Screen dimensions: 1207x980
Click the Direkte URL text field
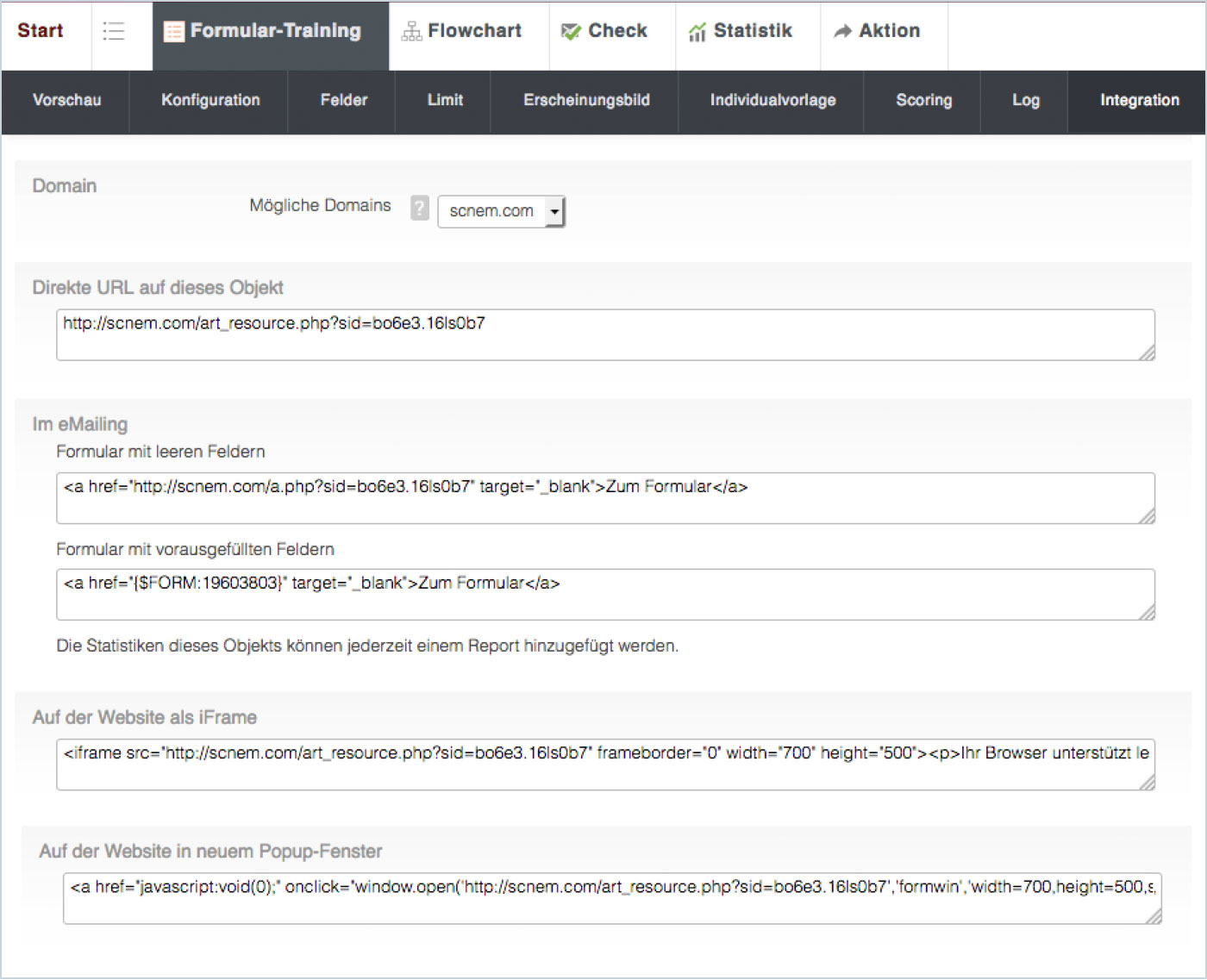point(603,334)
